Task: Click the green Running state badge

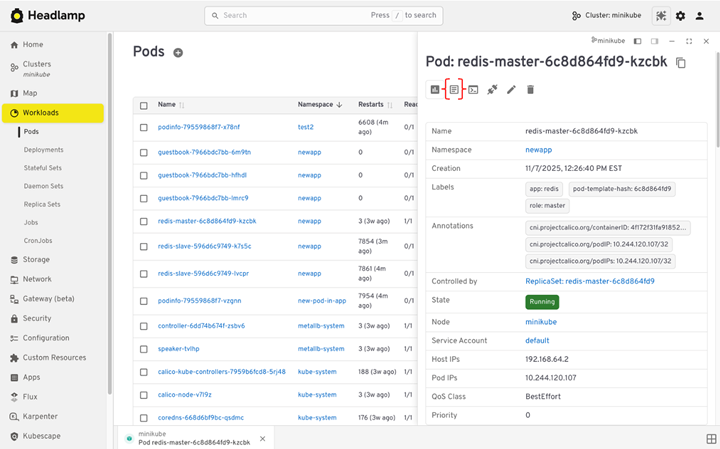Action: point(542,302)
